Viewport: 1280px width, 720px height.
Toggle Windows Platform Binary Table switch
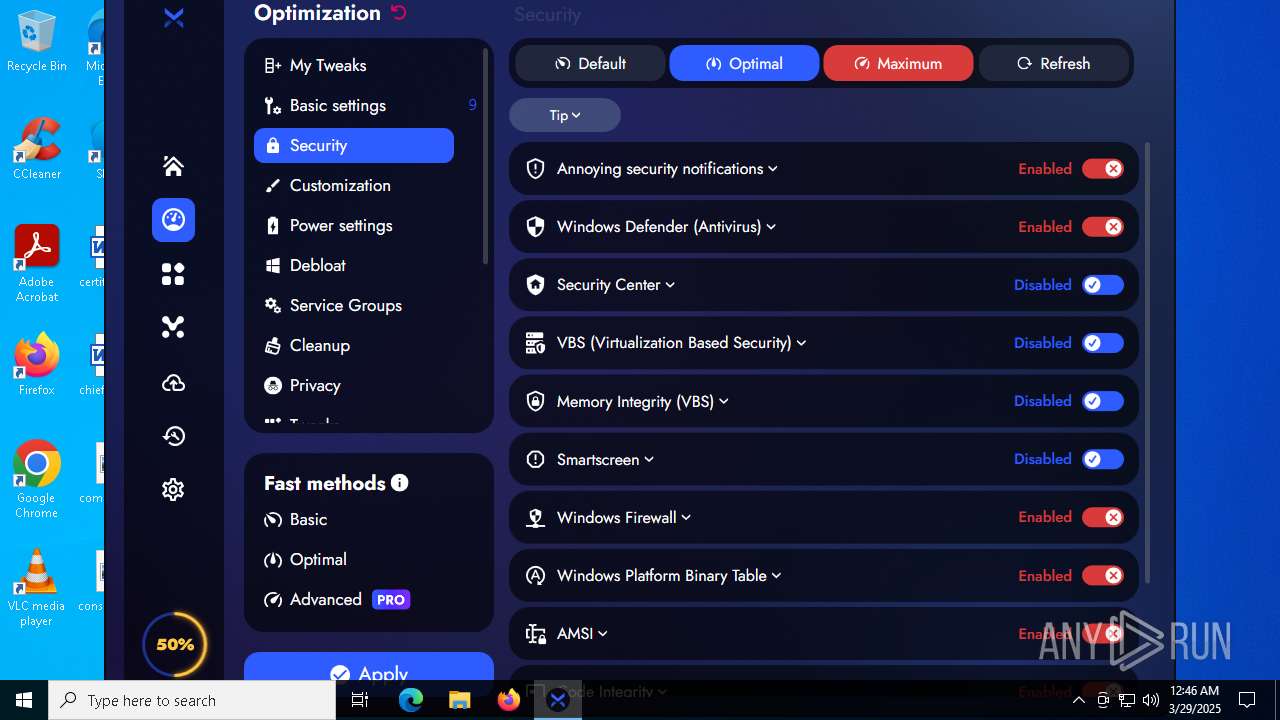point(1103,575)
